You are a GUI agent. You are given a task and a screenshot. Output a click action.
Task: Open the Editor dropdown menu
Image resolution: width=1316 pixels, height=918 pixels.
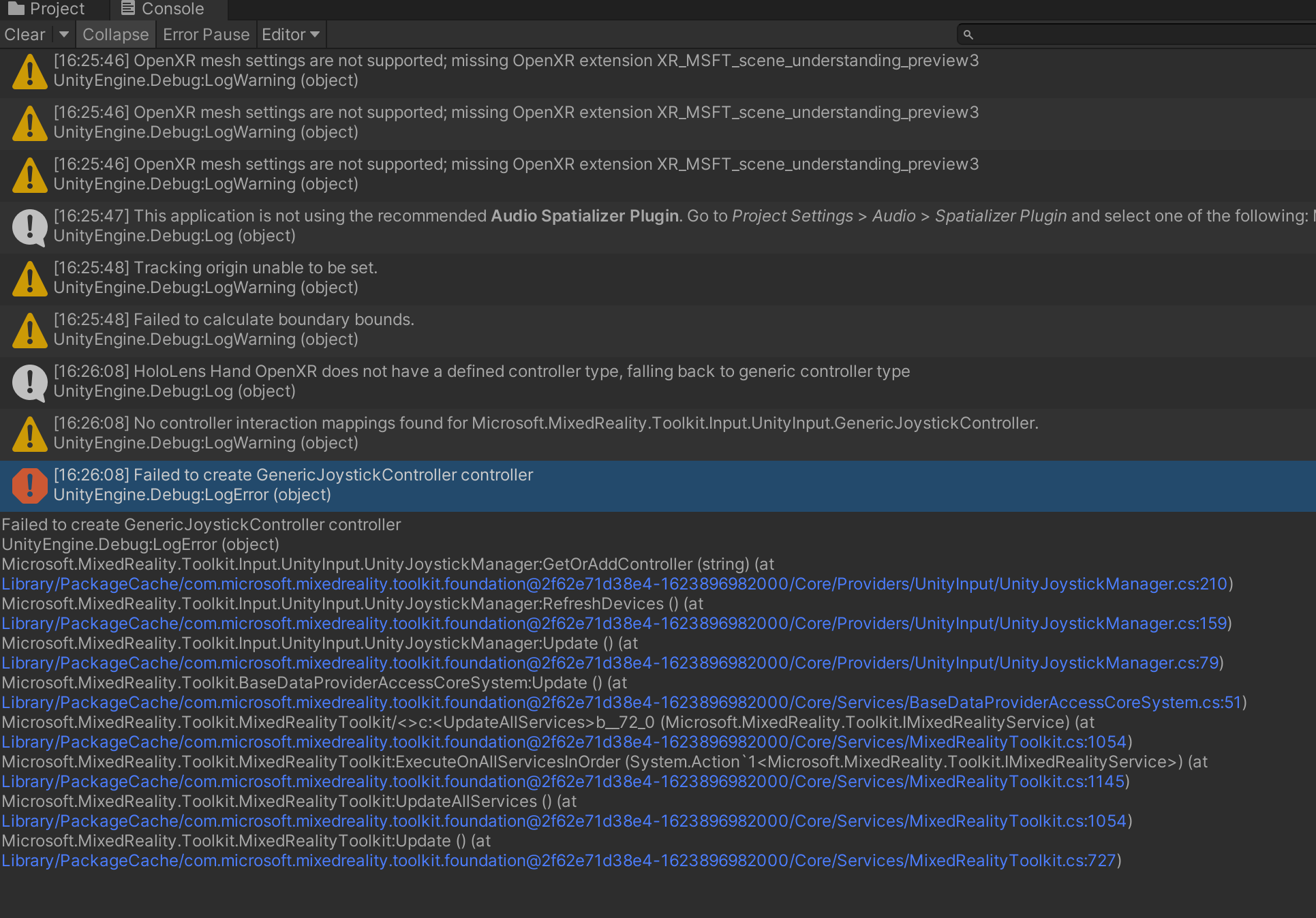click(x=313, y=34)
